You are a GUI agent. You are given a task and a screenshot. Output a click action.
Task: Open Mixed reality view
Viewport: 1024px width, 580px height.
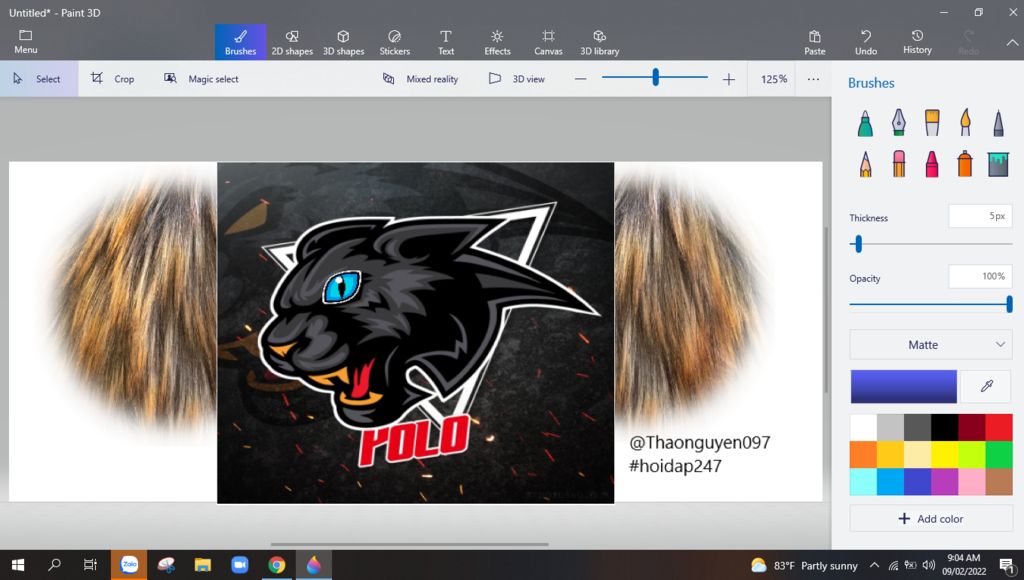[421, 79]
